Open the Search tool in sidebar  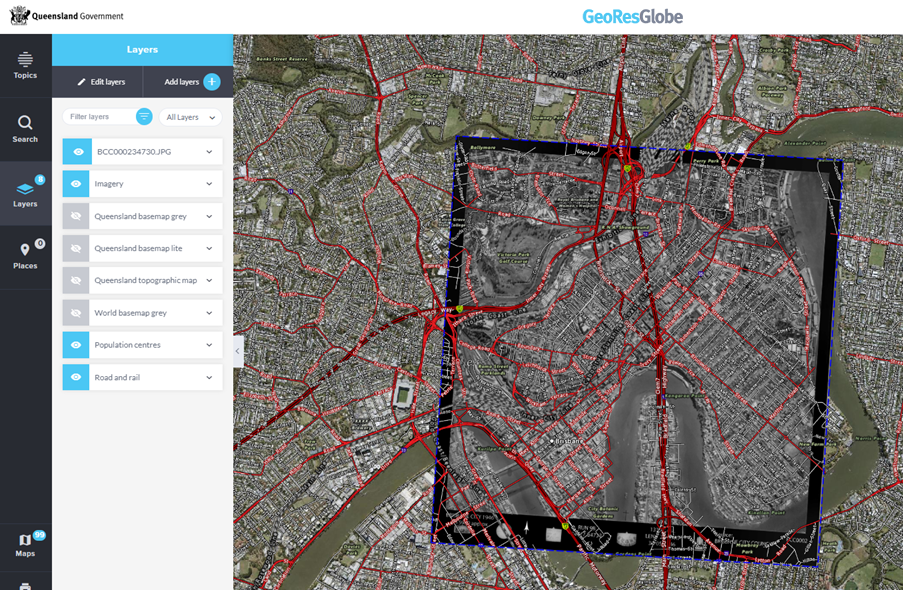tap(25, 128)
